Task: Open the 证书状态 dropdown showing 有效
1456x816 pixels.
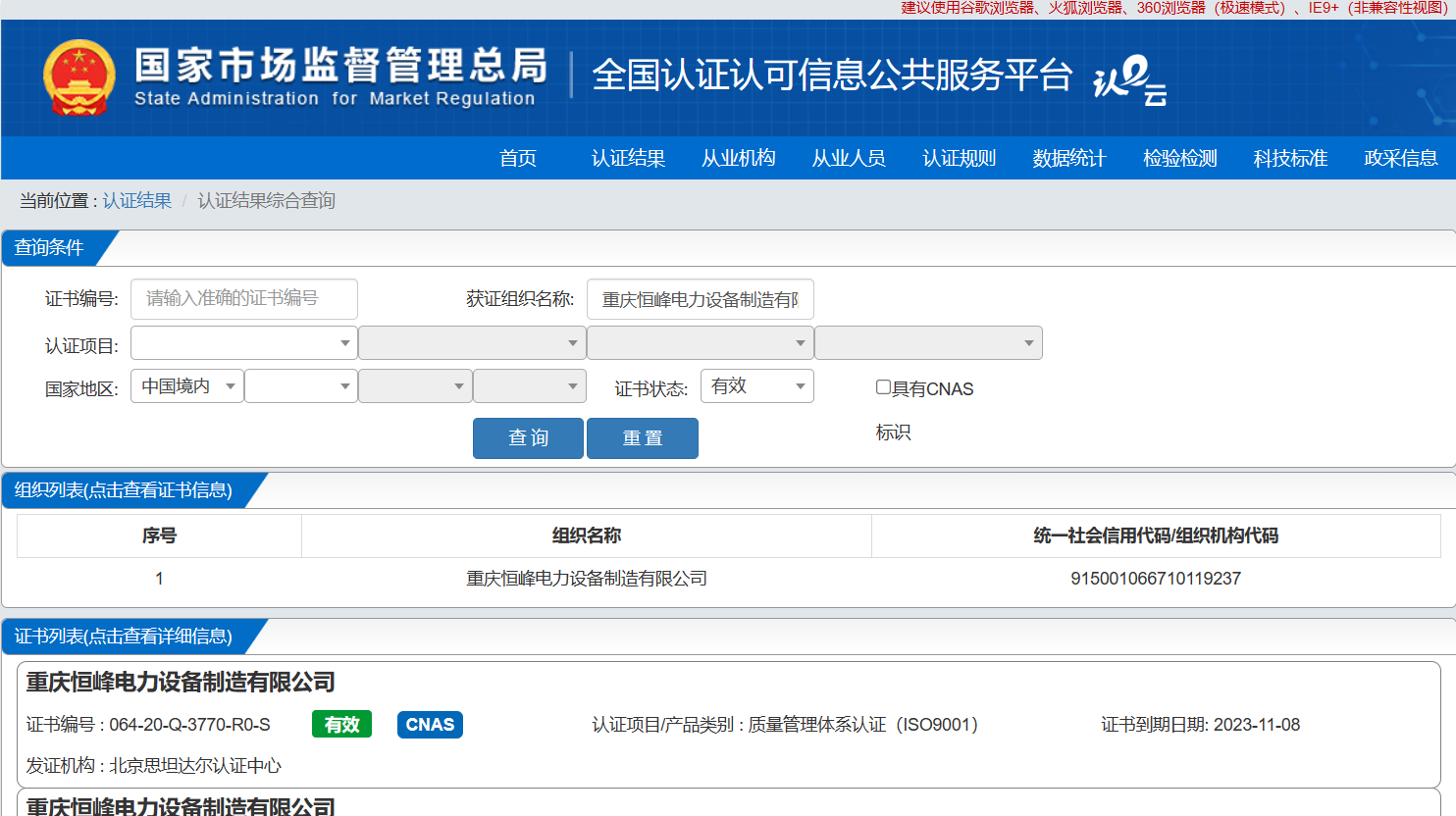Action: click(x=756, y=386)
